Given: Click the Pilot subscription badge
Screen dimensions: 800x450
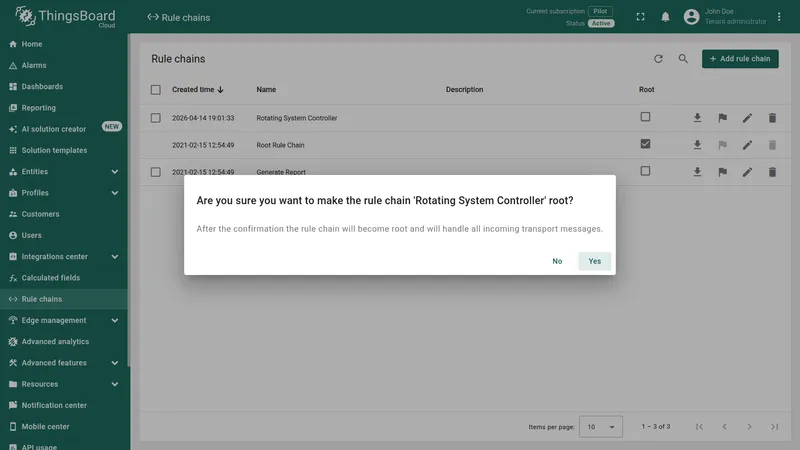Looking at the screenshot, I should pos(600,11).
